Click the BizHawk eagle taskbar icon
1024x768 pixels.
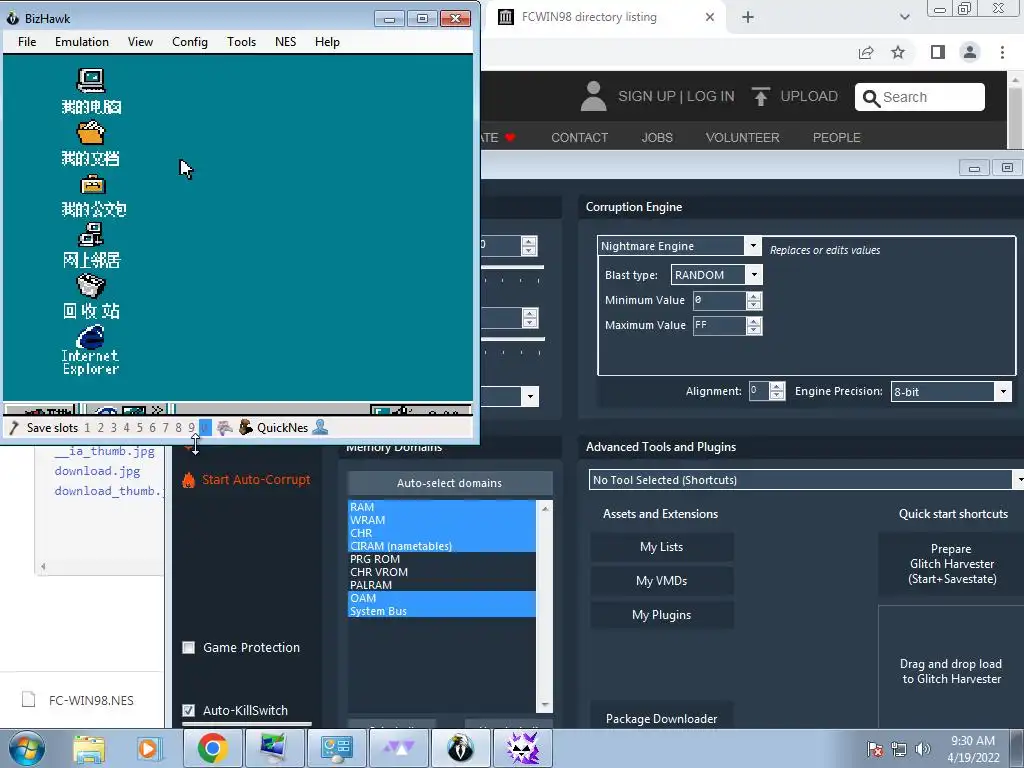pos(460,748)
